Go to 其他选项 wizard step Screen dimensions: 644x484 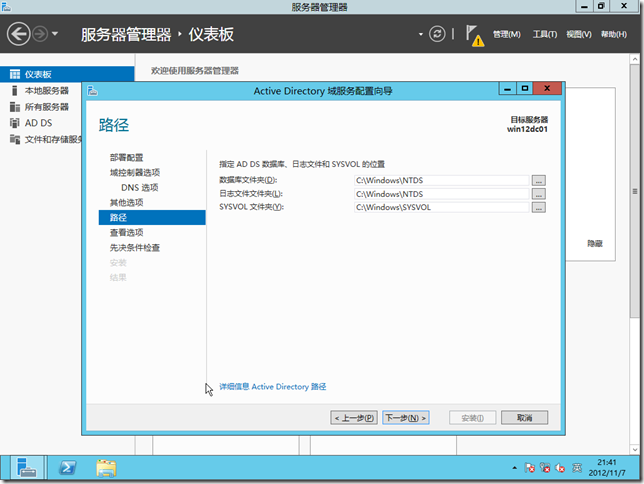(126, 203)
